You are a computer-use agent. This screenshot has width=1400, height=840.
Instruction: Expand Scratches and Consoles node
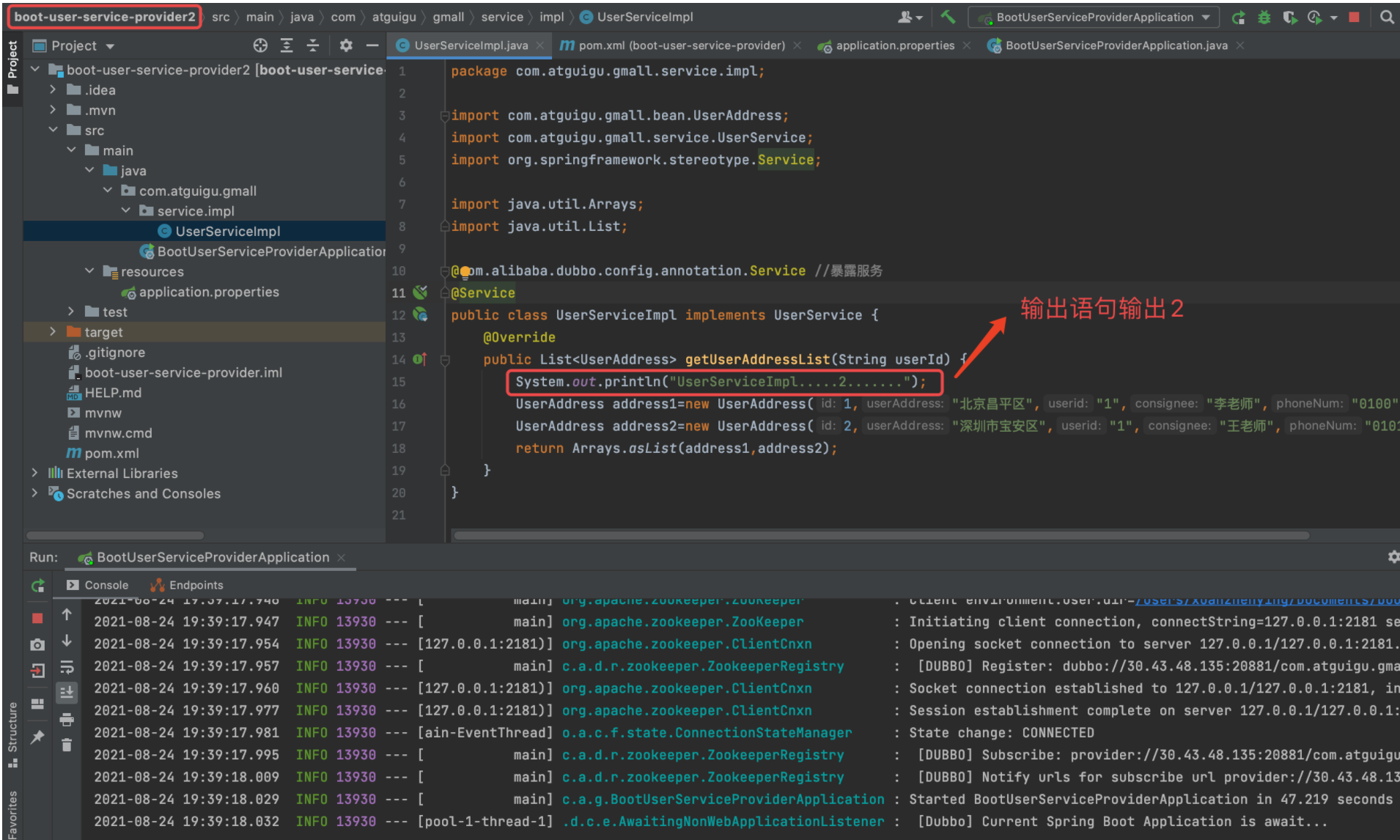(x=34, y=493)
